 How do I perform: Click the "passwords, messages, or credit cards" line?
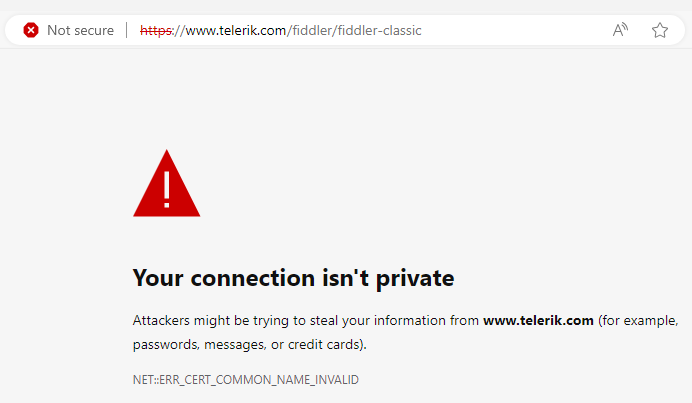coord(249,345)
